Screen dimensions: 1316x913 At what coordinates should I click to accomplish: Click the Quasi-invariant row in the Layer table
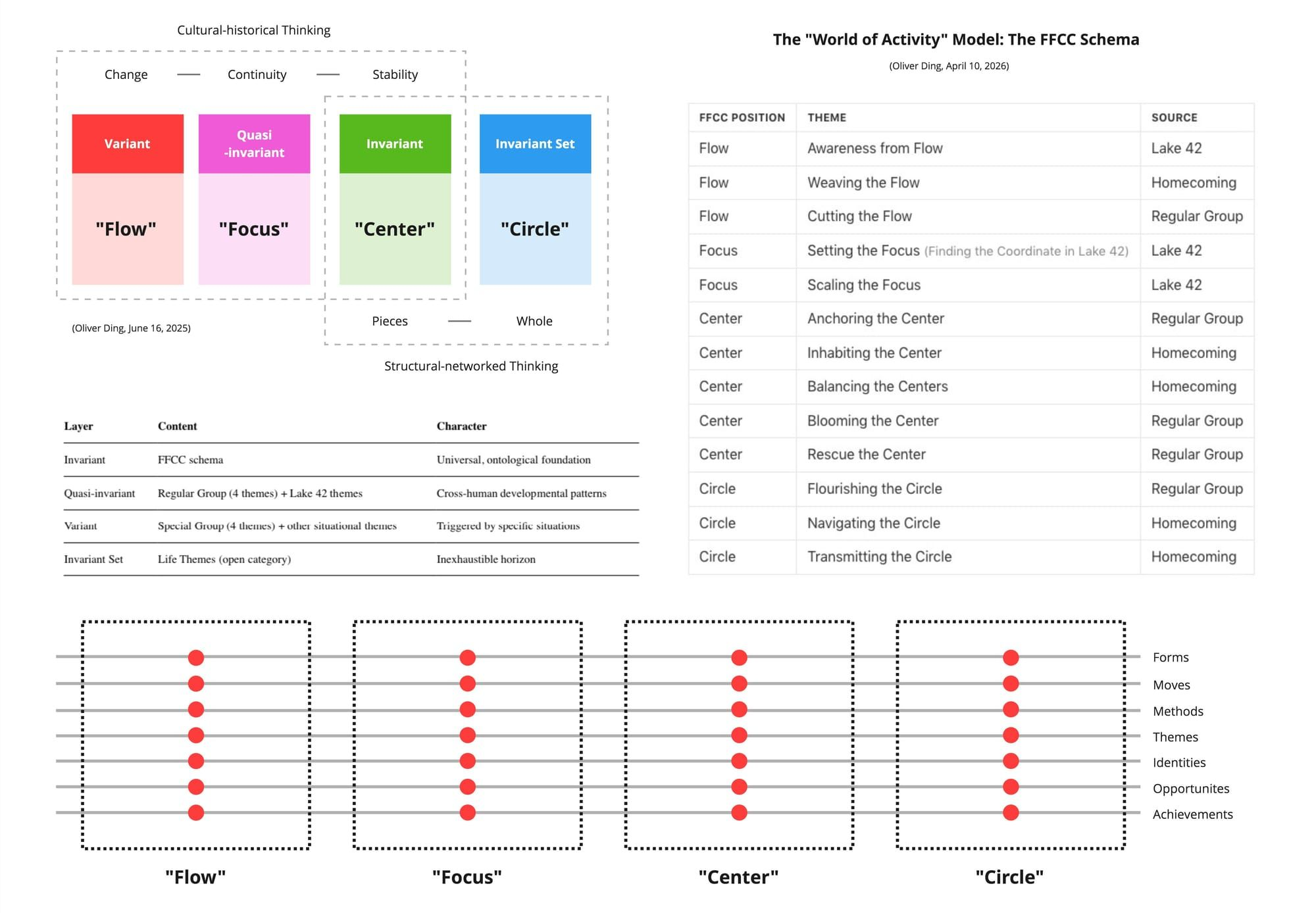click(x=99, y=493)
